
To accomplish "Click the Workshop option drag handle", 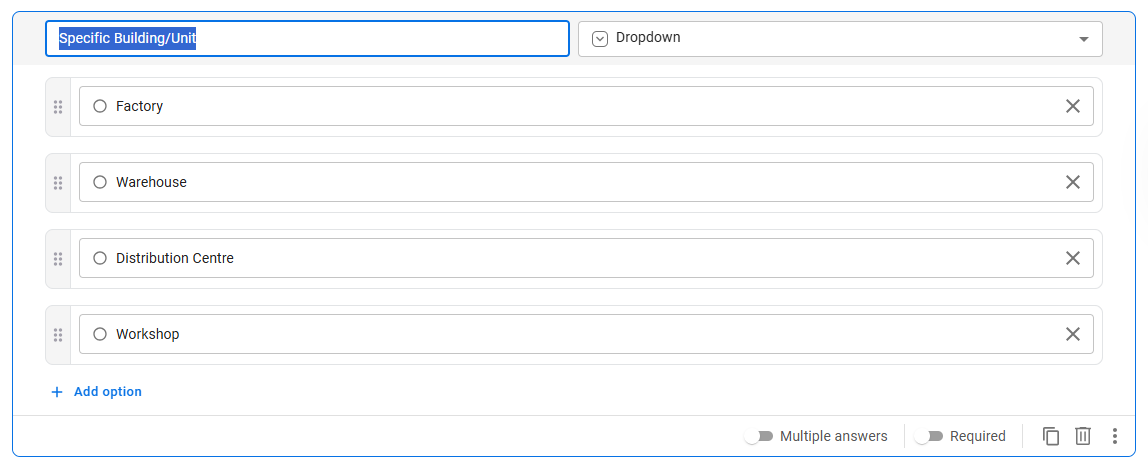I will tap(58, 335).
